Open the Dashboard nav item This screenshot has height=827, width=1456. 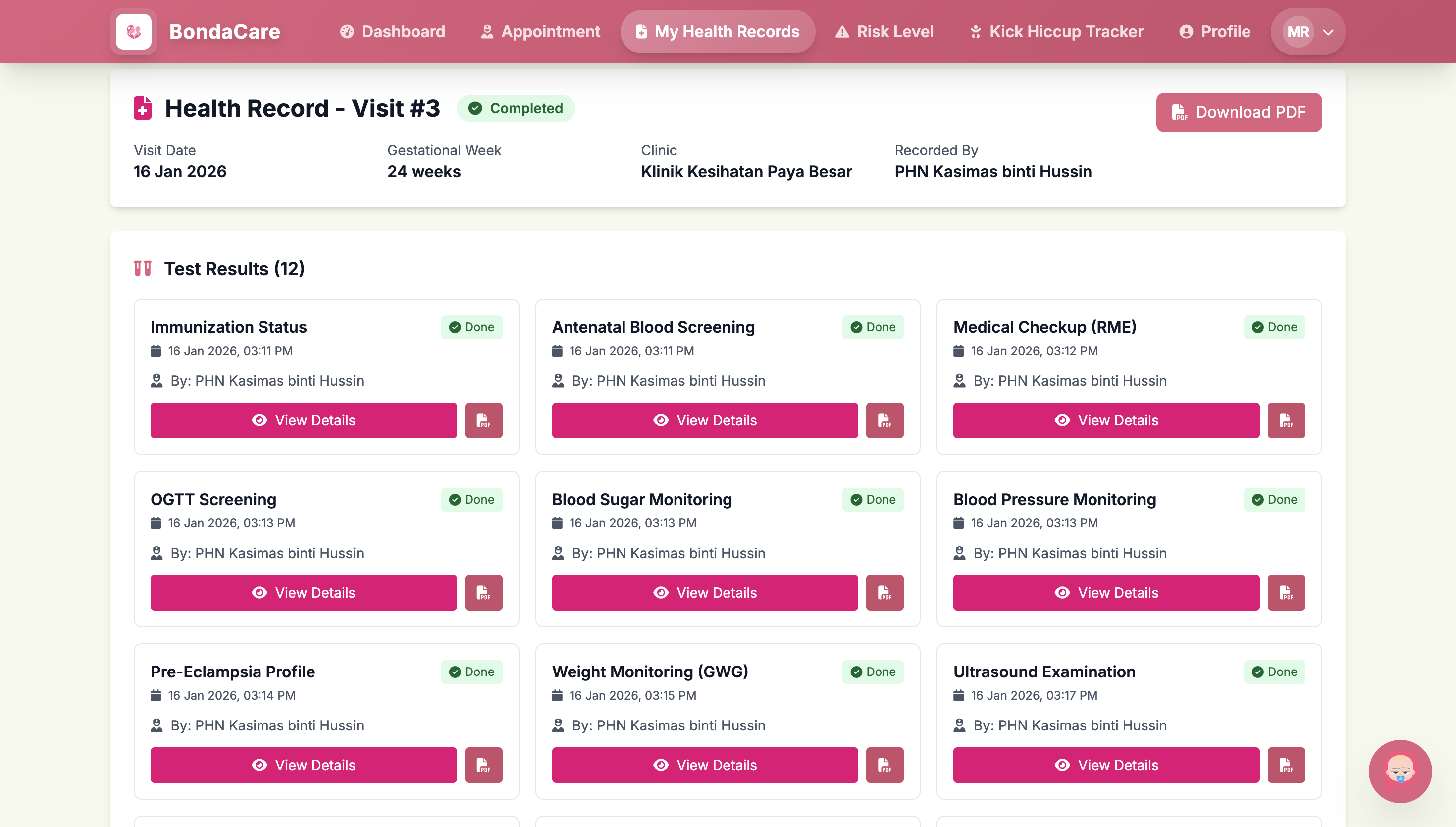click(392, 31)
